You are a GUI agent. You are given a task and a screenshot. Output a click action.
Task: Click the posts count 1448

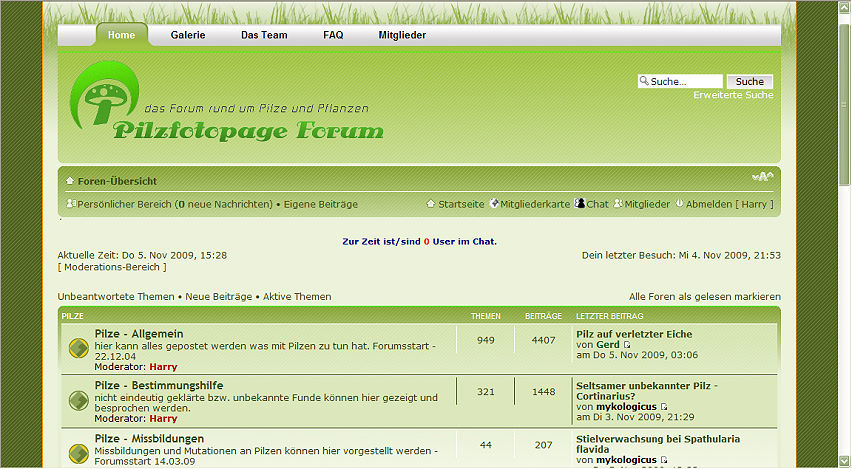click(x=543, y=392)
